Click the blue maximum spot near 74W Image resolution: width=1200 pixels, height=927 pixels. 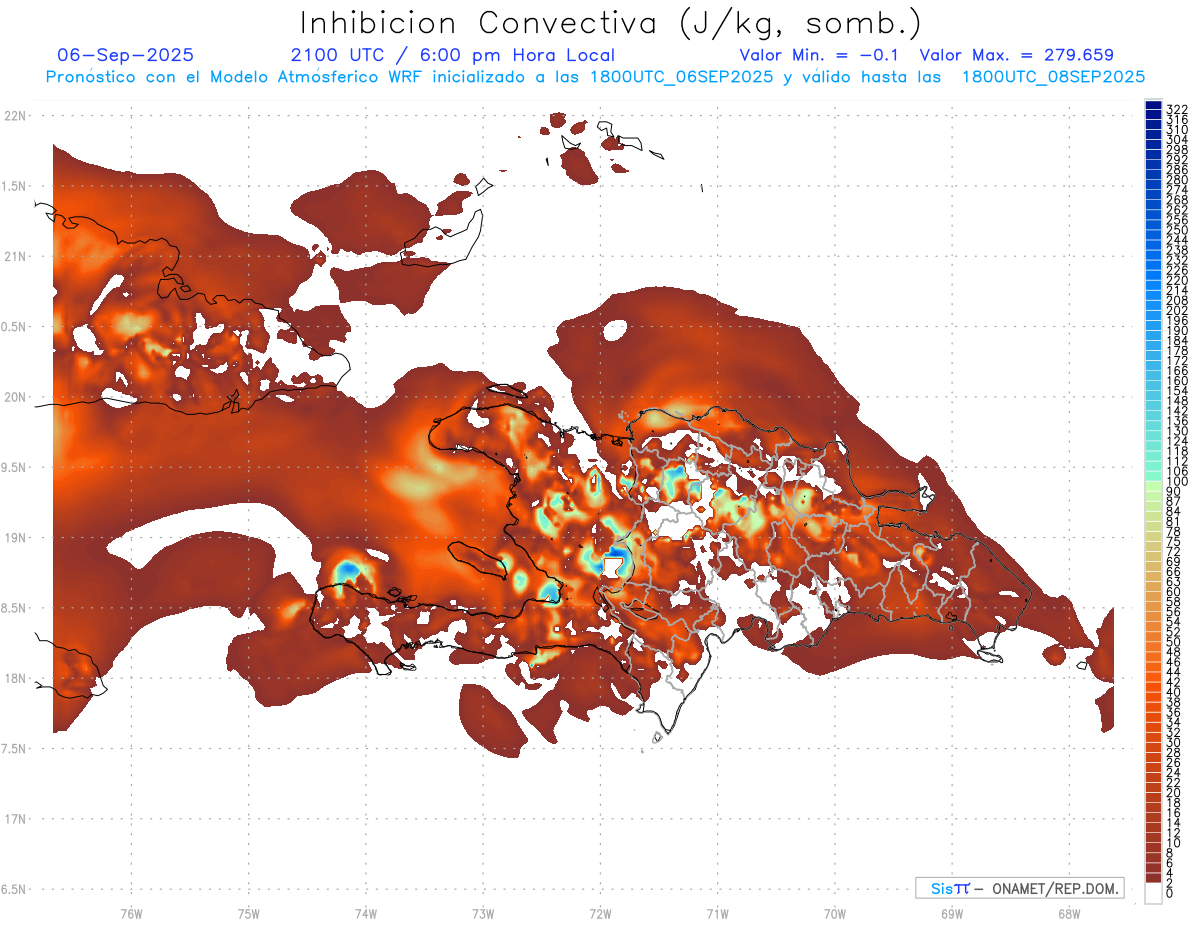click(x=347, y=570)
